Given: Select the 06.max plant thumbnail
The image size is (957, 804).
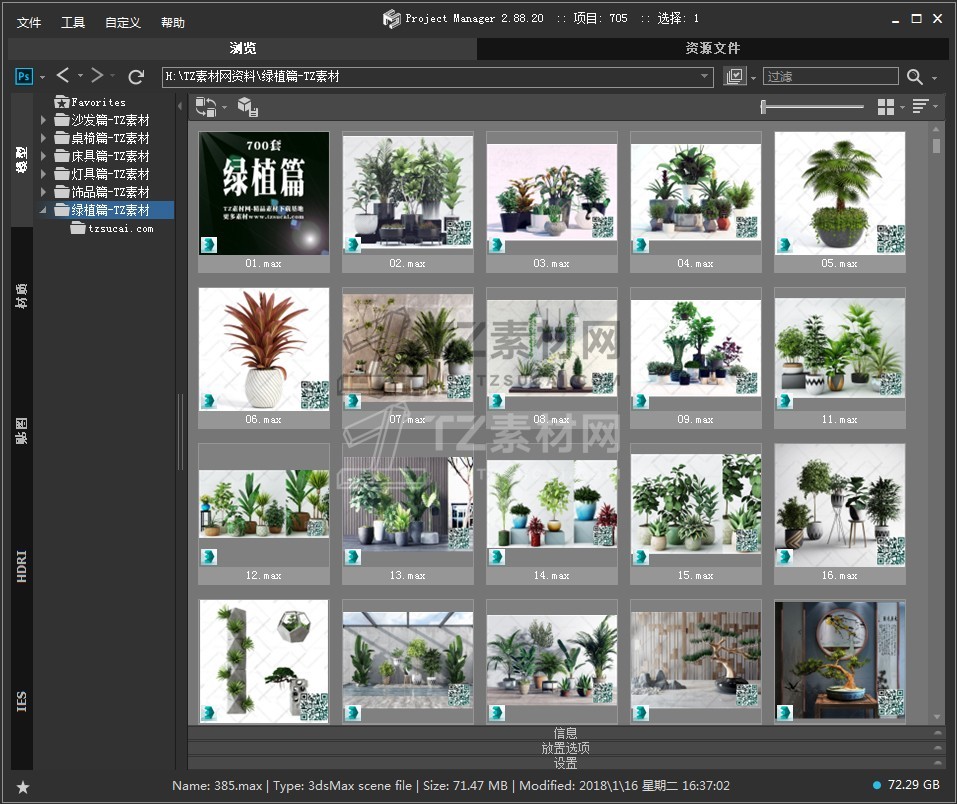Looking at the screenshot, I should (264, 349).
